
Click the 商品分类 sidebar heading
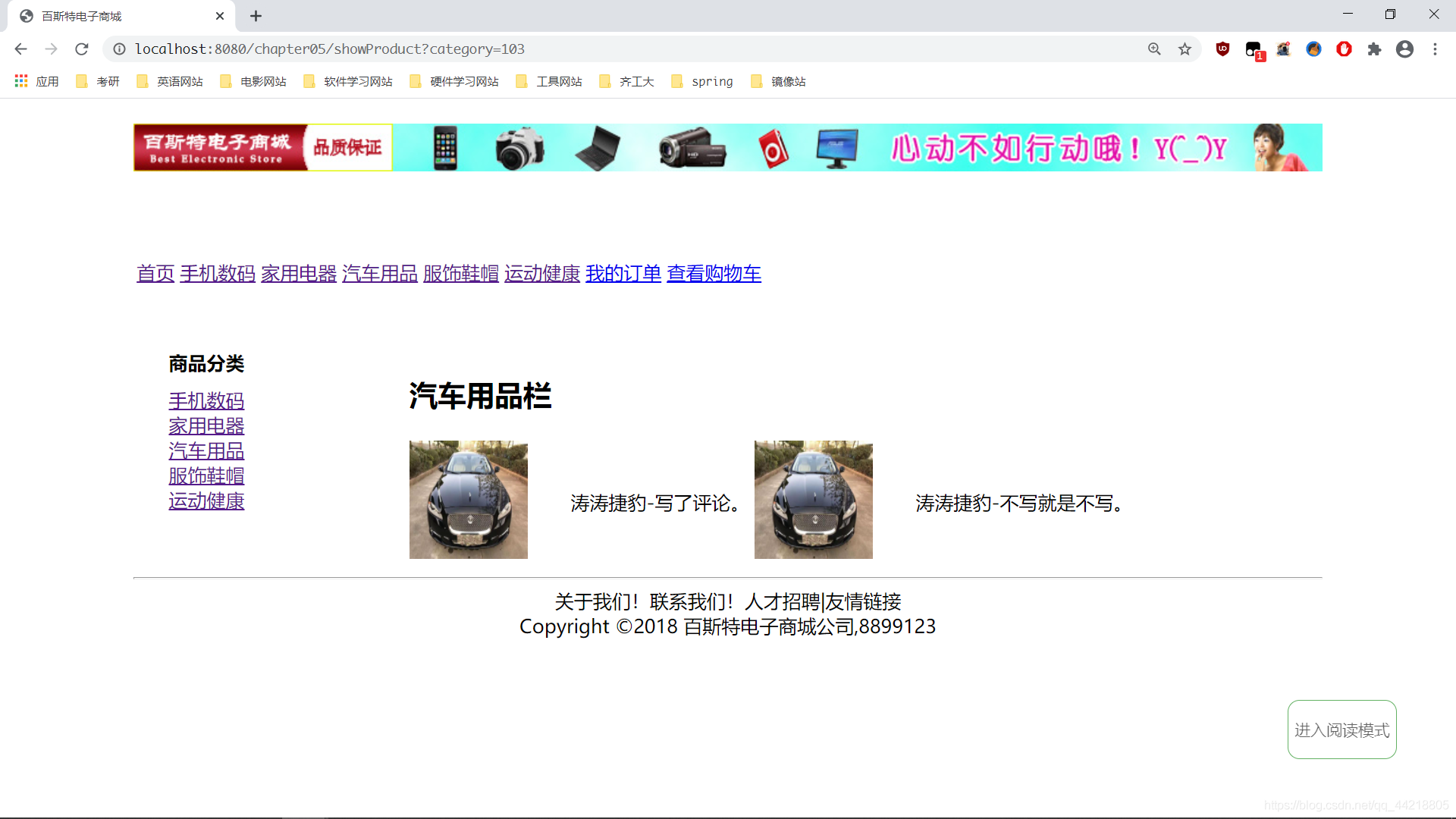[206, 364]
